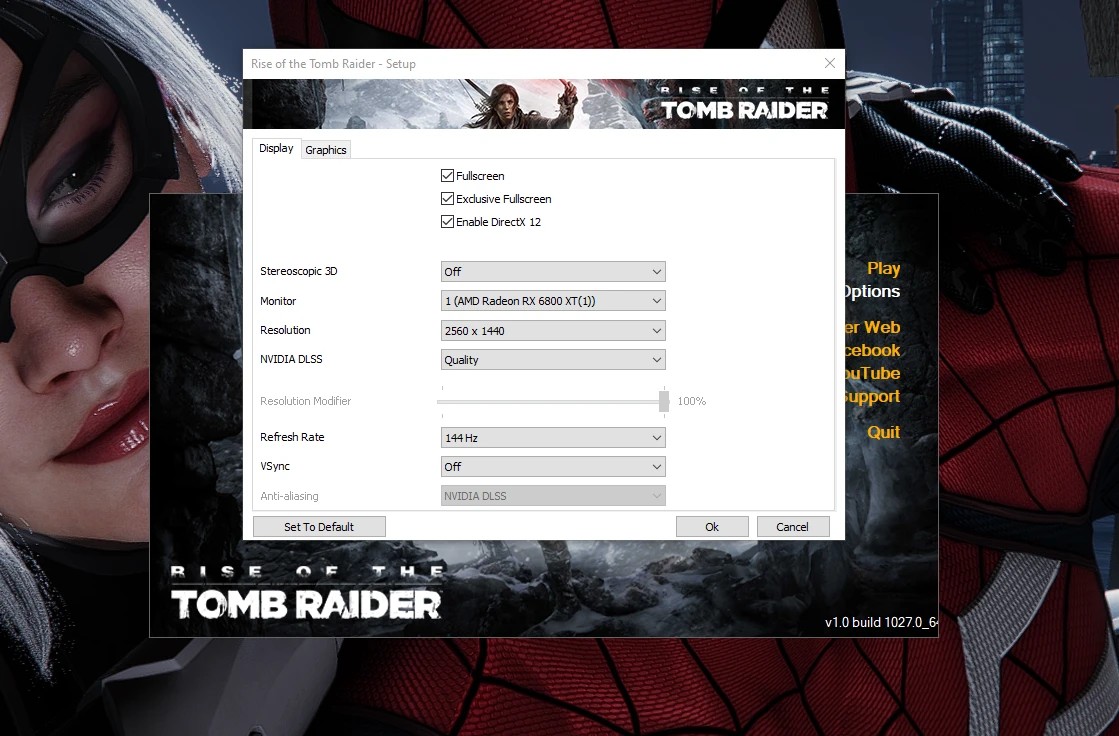The height and width of the screenshot is (736, 1119).
Task: Click the Web link in launcher
Action: [872, 327]
